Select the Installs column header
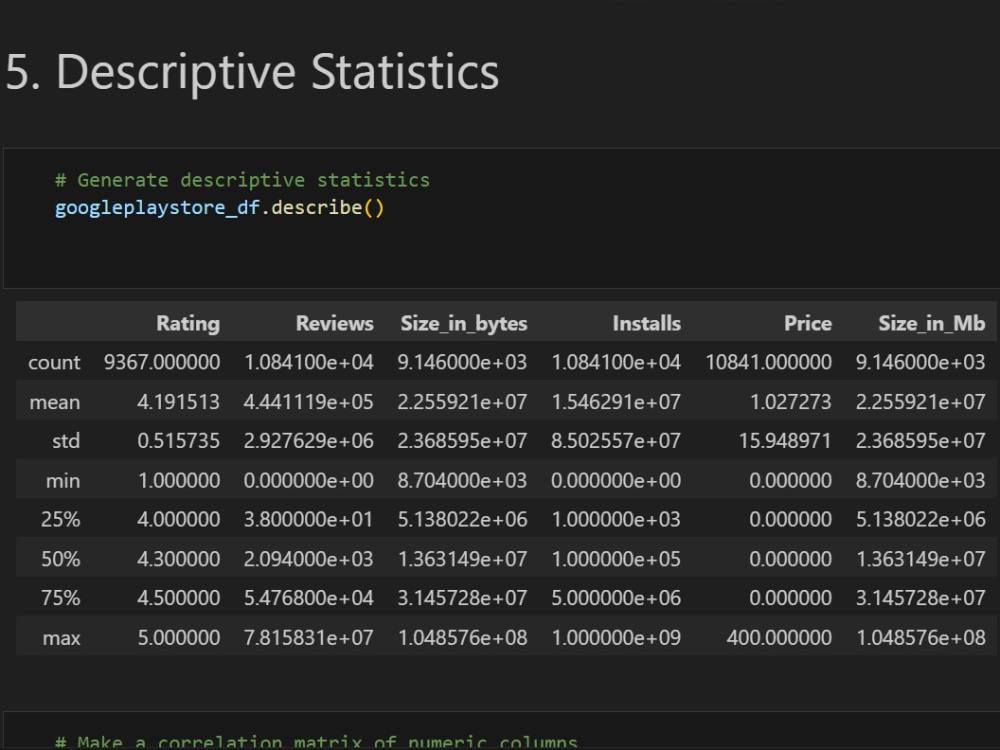This screenshot has height=750, width=1000. 647,323
